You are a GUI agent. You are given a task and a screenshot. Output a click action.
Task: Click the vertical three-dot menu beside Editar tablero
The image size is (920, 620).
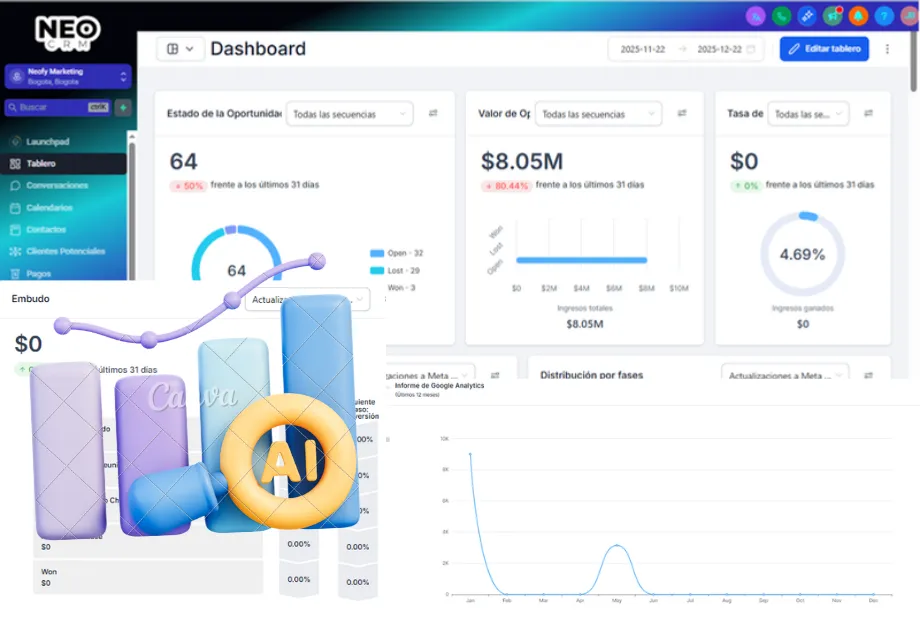point(887,49)
